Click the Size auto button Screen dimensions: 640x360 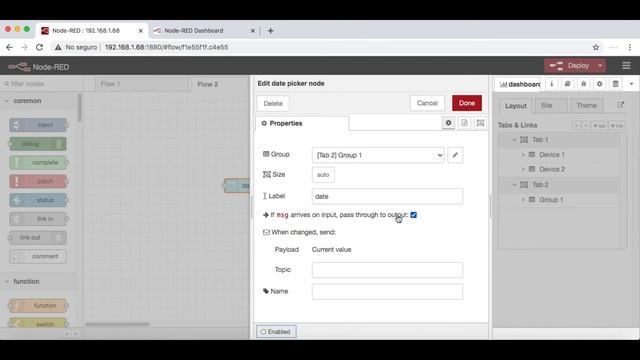click(x=323, y=175)
